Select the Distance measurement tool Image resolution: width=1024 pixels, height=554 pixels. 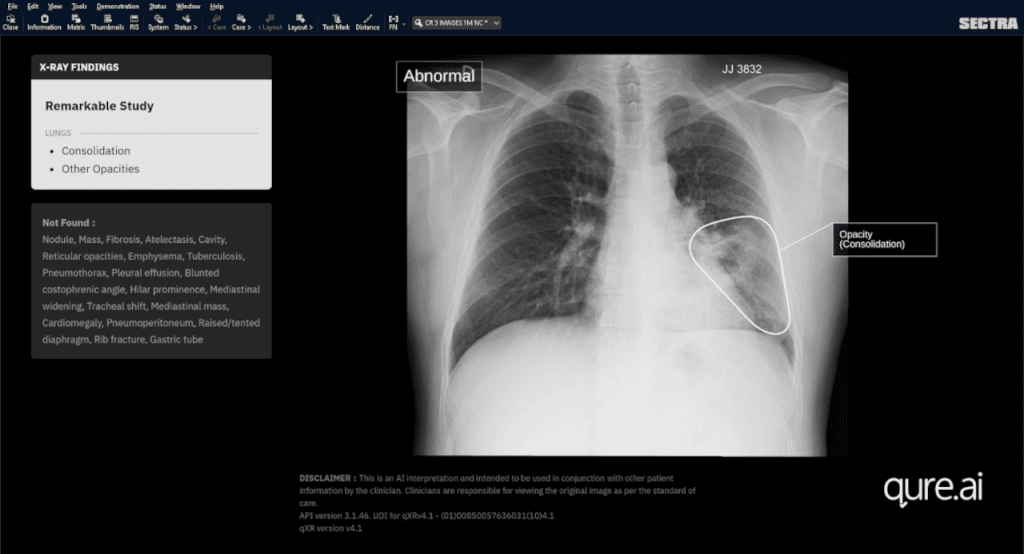[368, 23]
